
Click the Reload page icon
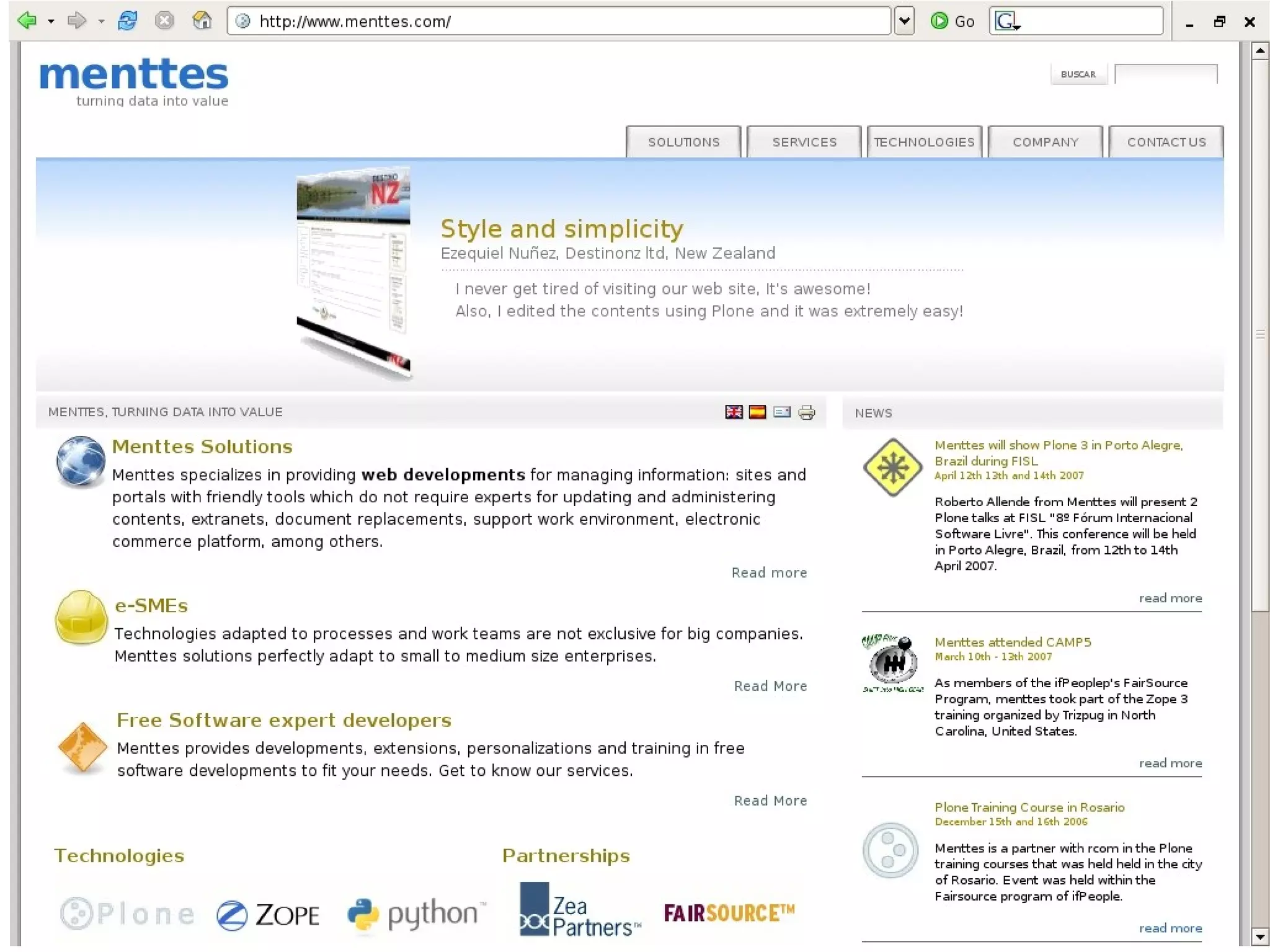(127, 21)
